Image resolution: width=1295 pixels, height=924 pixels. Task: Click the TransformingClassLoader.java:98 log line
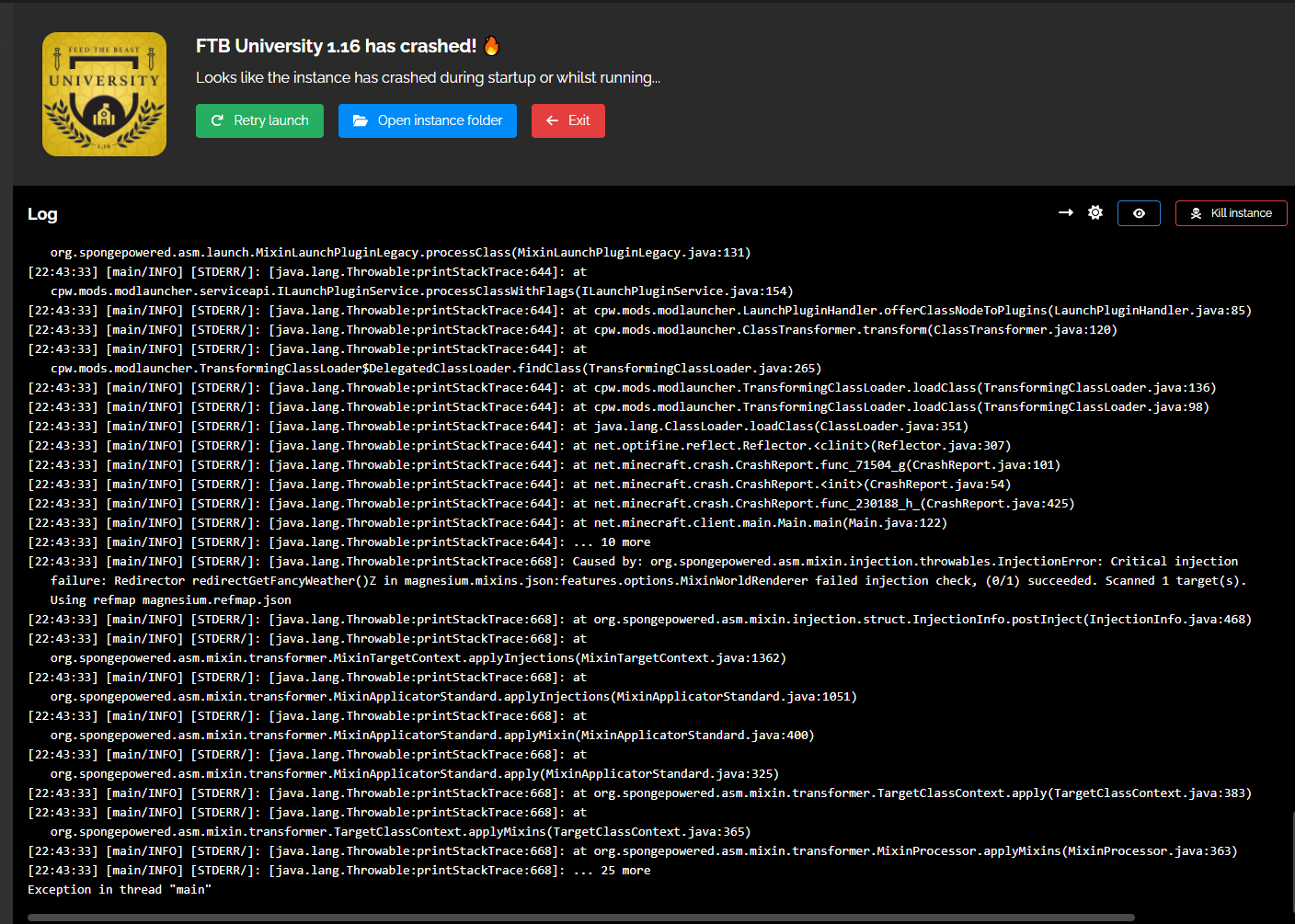pos(618,407)
